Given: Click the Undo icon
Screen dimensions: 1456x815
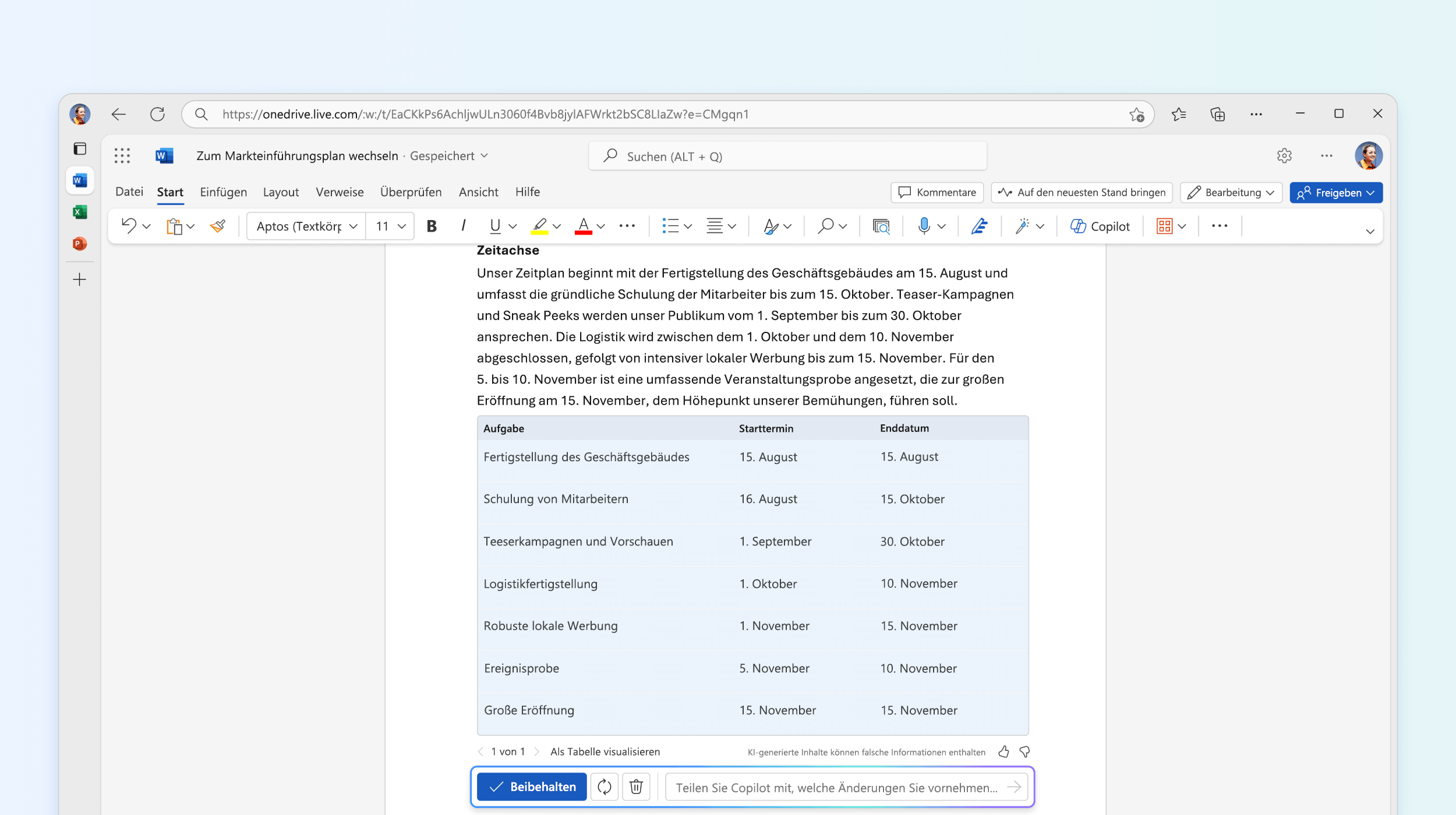Looking at the screenshot, I should click(129, 226).
